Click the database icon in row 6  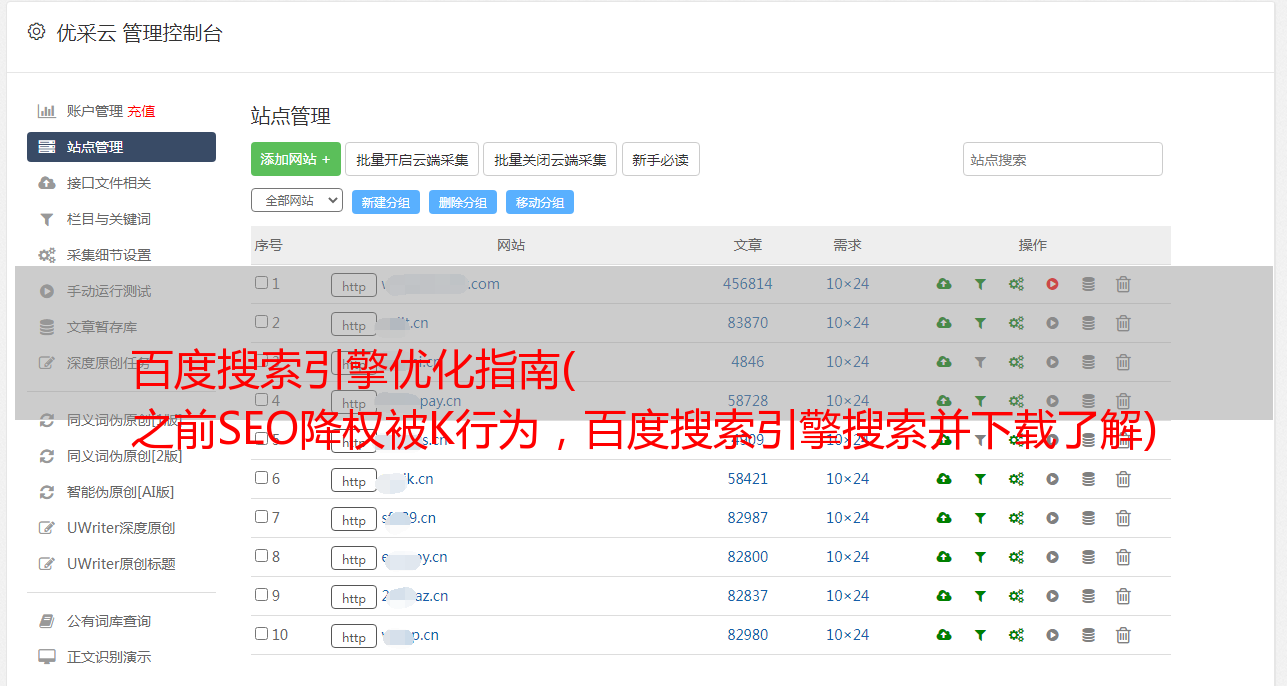(1088, 479)
